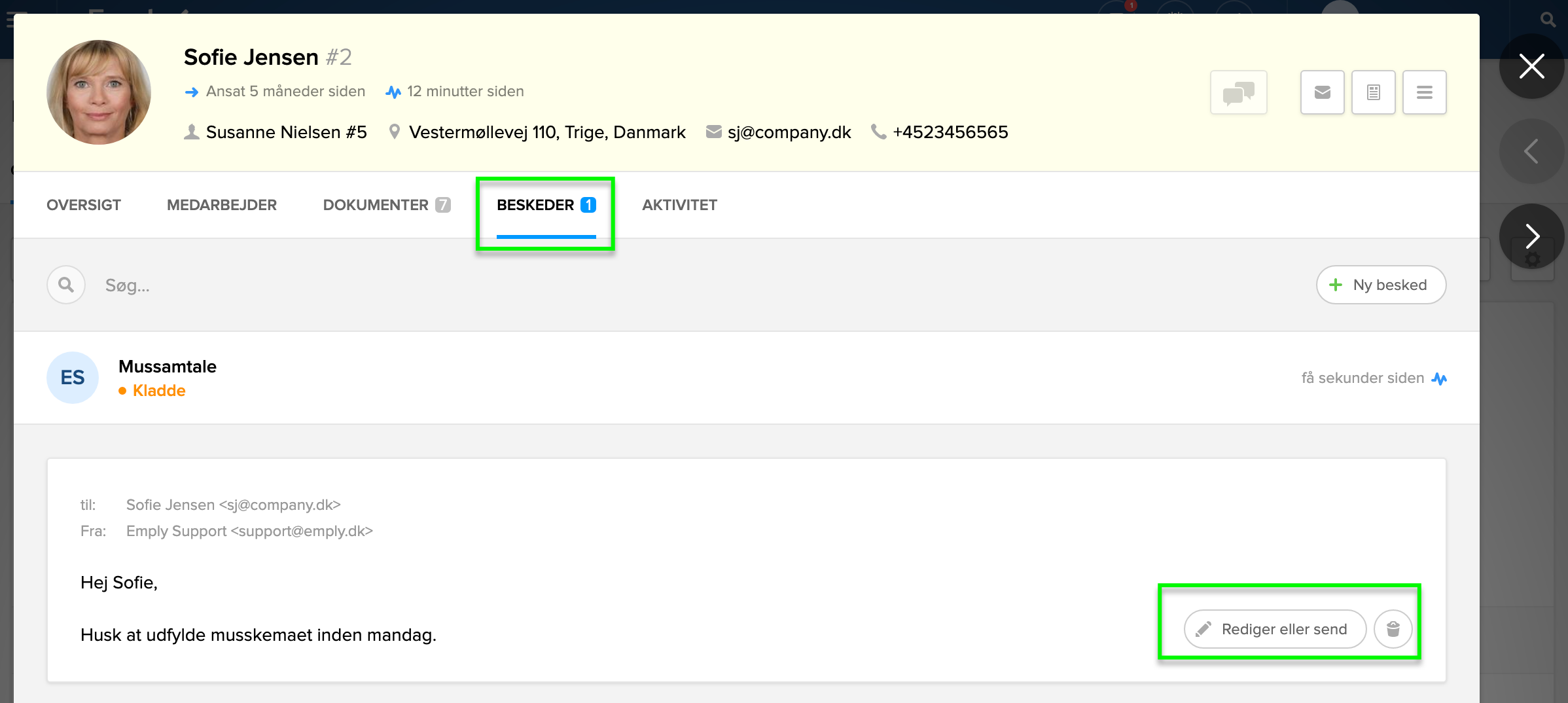This screenshot has width=1568, height=703.
Task: Click the chat bubbles icon in header
Action: coord(1238,92)
